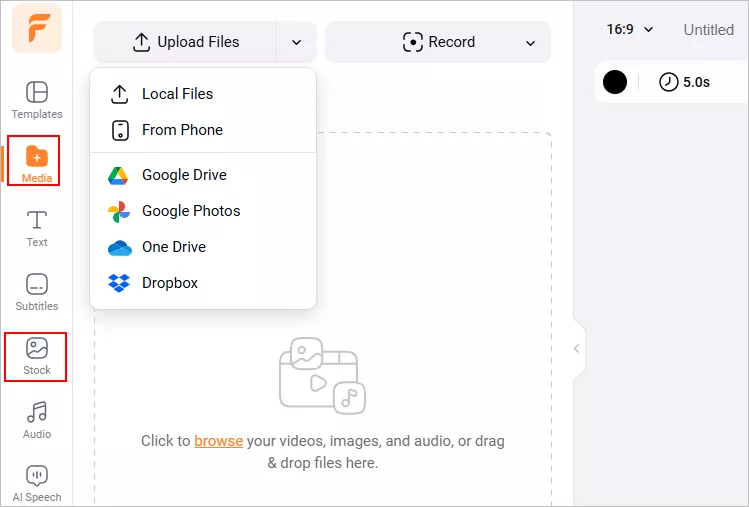Click the FlexClip logo icon
The width and height of the screenshot is (749, 507).
click(x=37, y=28)
